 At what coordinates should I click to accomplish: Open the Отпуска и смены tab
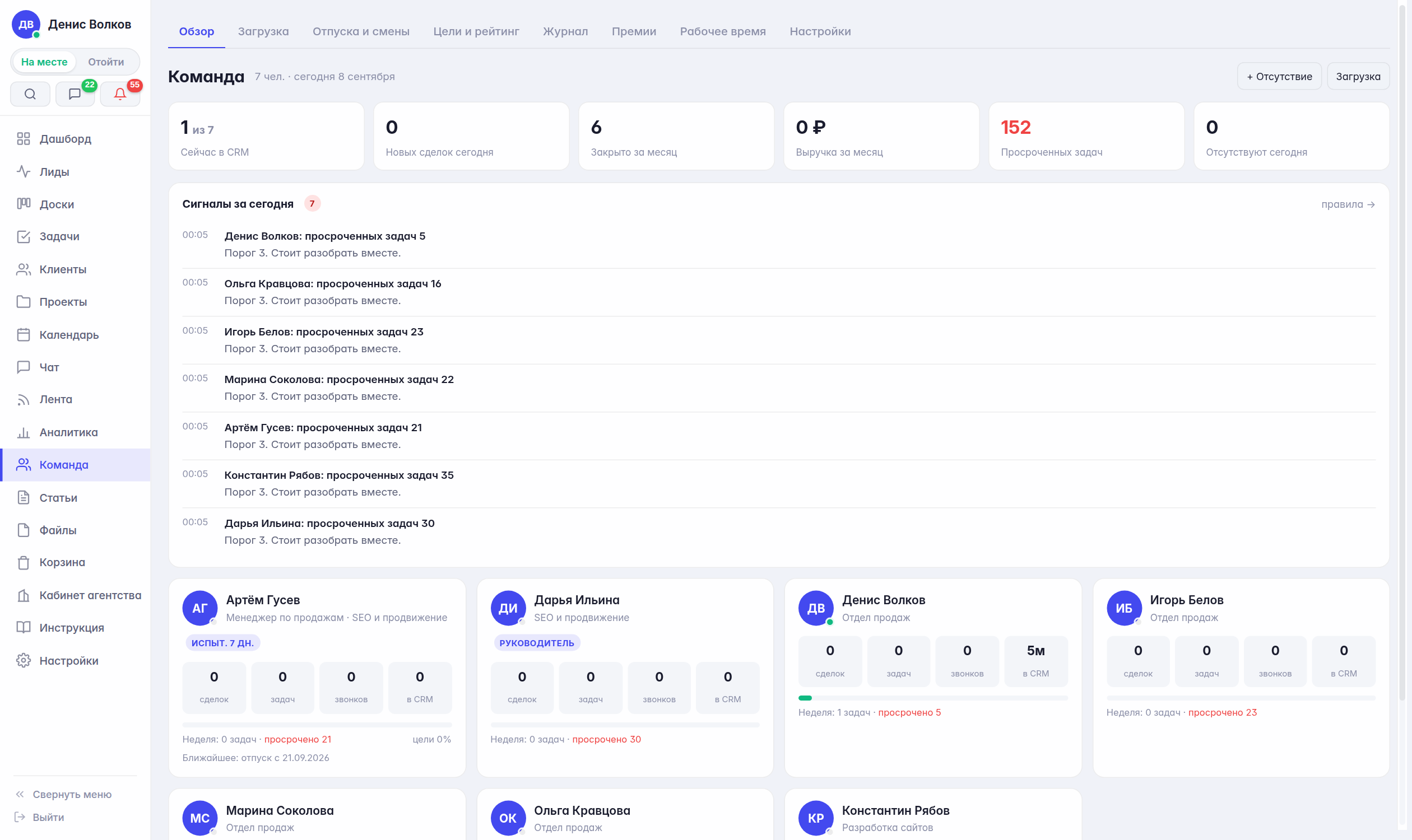click(x=361, y=31)
